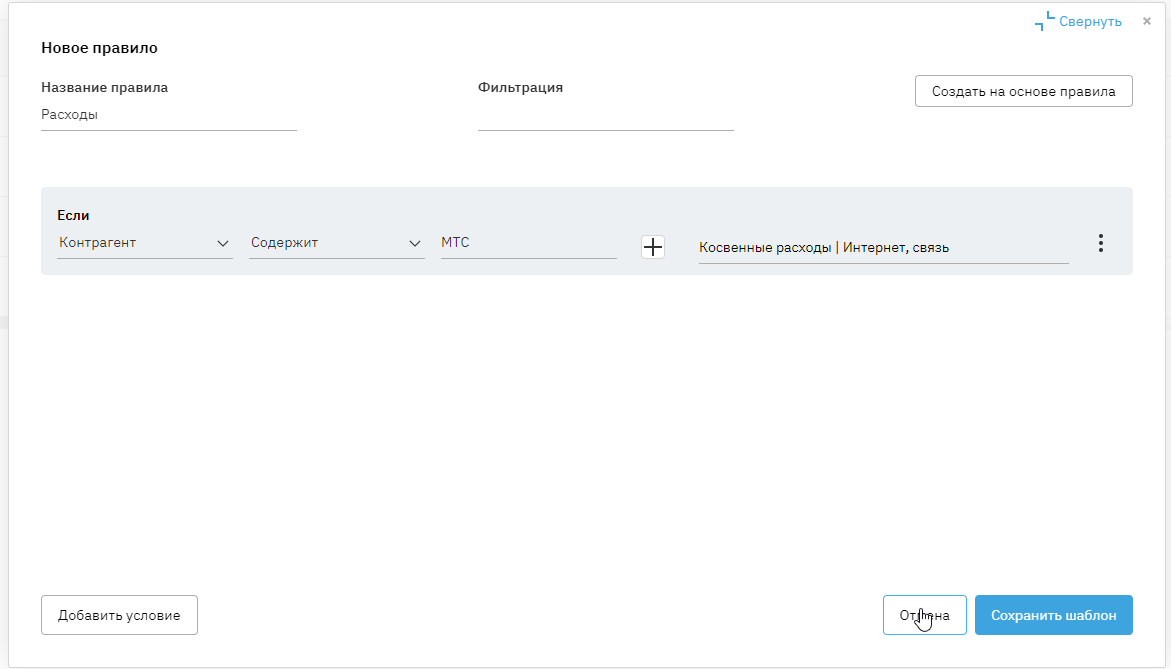Viewport: 1171px width, 669px height.
Task: Click the Если condition label
Action: pos(74,215)
